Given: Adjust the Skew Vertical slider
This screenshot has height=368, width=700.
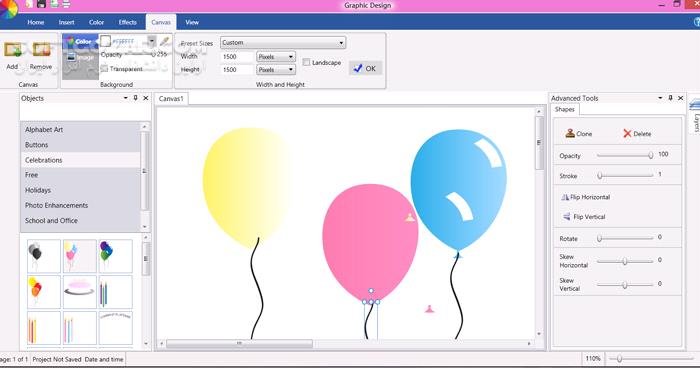Looking at the screenshot, I should point(625,284).
